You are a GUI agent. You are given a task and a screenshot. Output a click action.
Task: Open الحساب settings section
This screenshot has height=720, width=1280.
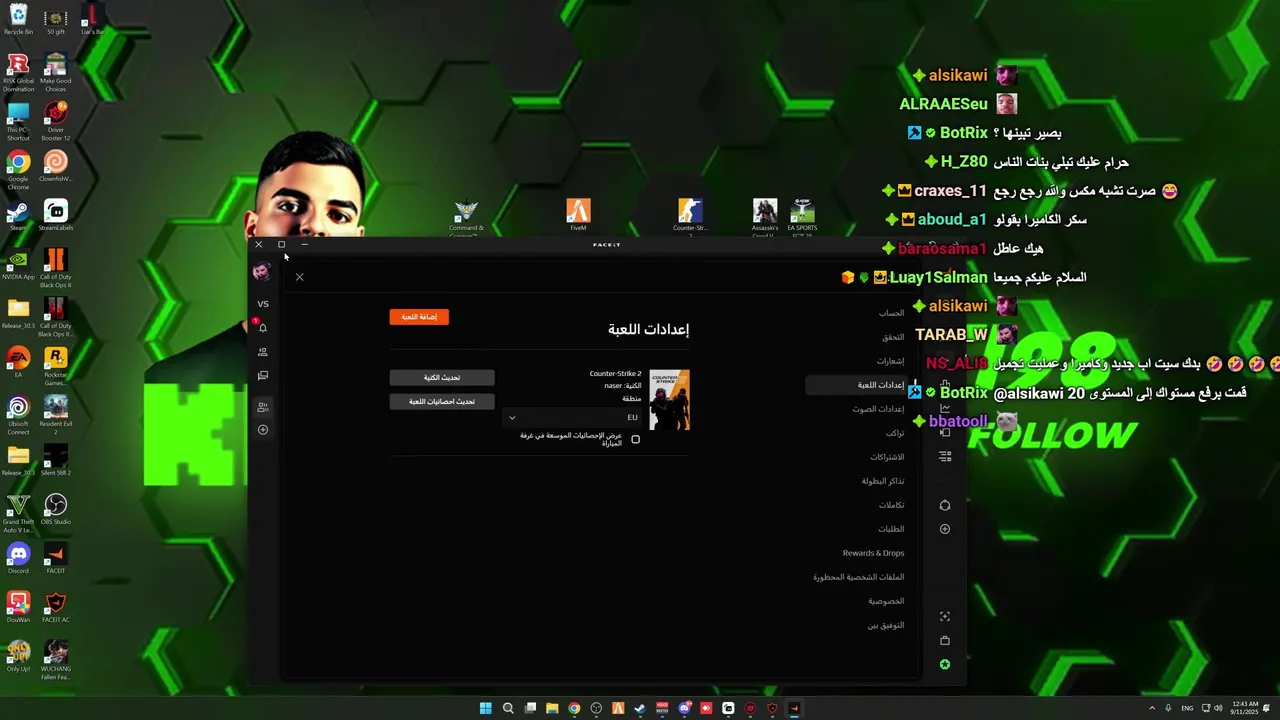pos(891,313)
